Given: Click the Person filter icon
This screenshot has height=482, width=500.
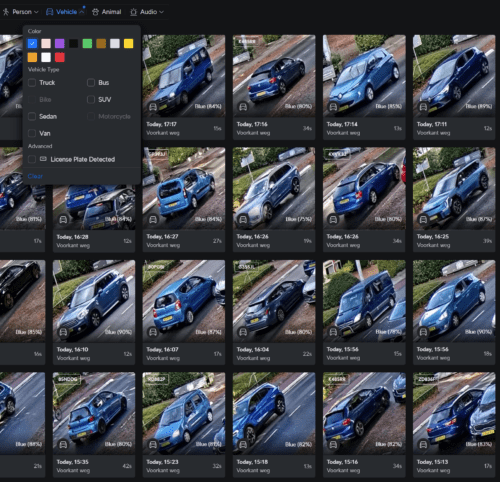Looking at the screenshot, I should 5,12.
